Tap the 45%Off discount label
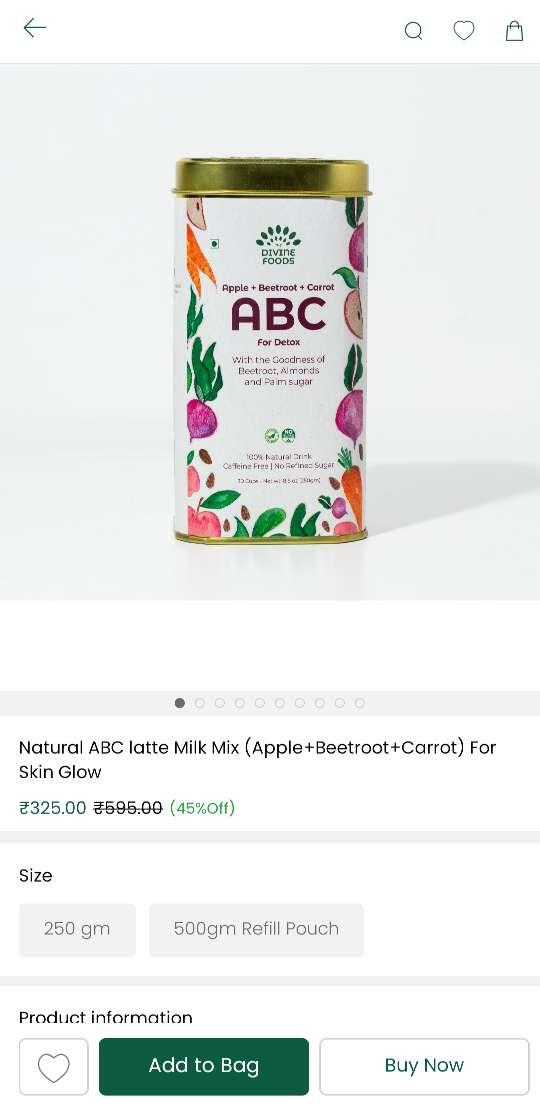 (202, 808)
